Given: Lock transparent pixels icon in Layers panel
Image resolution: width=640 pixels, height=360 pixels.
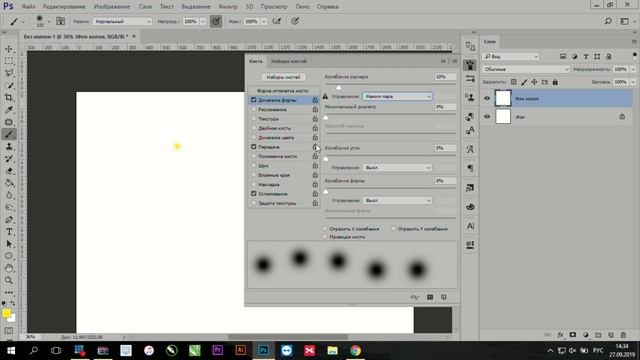Looking at the screenshot, I should point(513,82).
